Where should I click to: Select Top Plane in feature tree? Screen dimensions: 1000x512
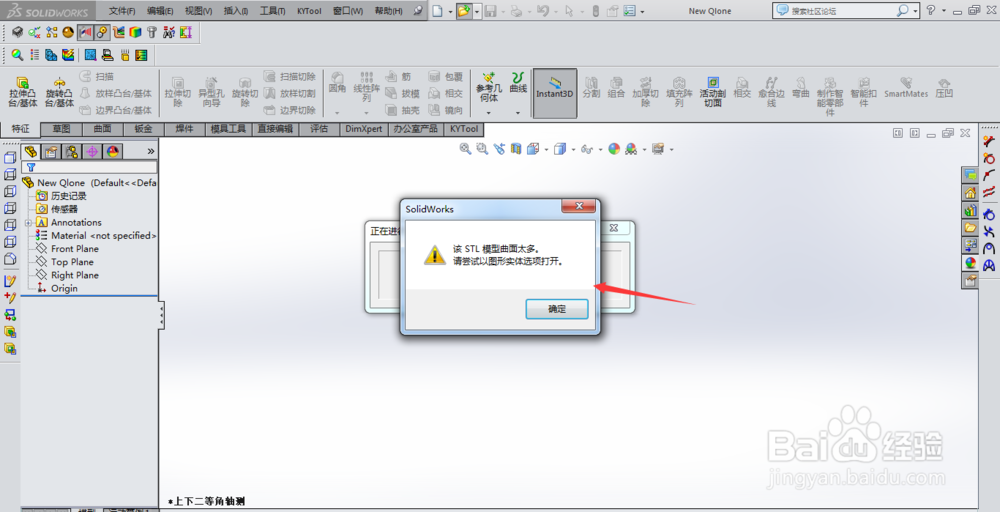pos(65,262)
